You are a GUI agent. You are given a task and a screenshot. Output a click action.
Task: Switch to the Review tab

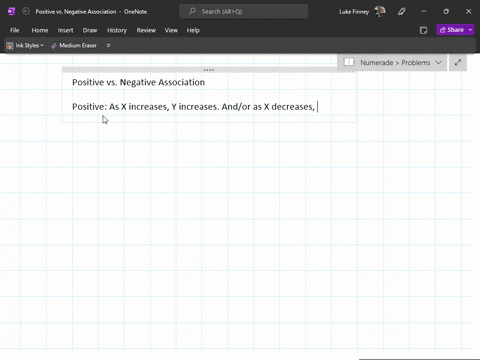(x=146, y=30)
